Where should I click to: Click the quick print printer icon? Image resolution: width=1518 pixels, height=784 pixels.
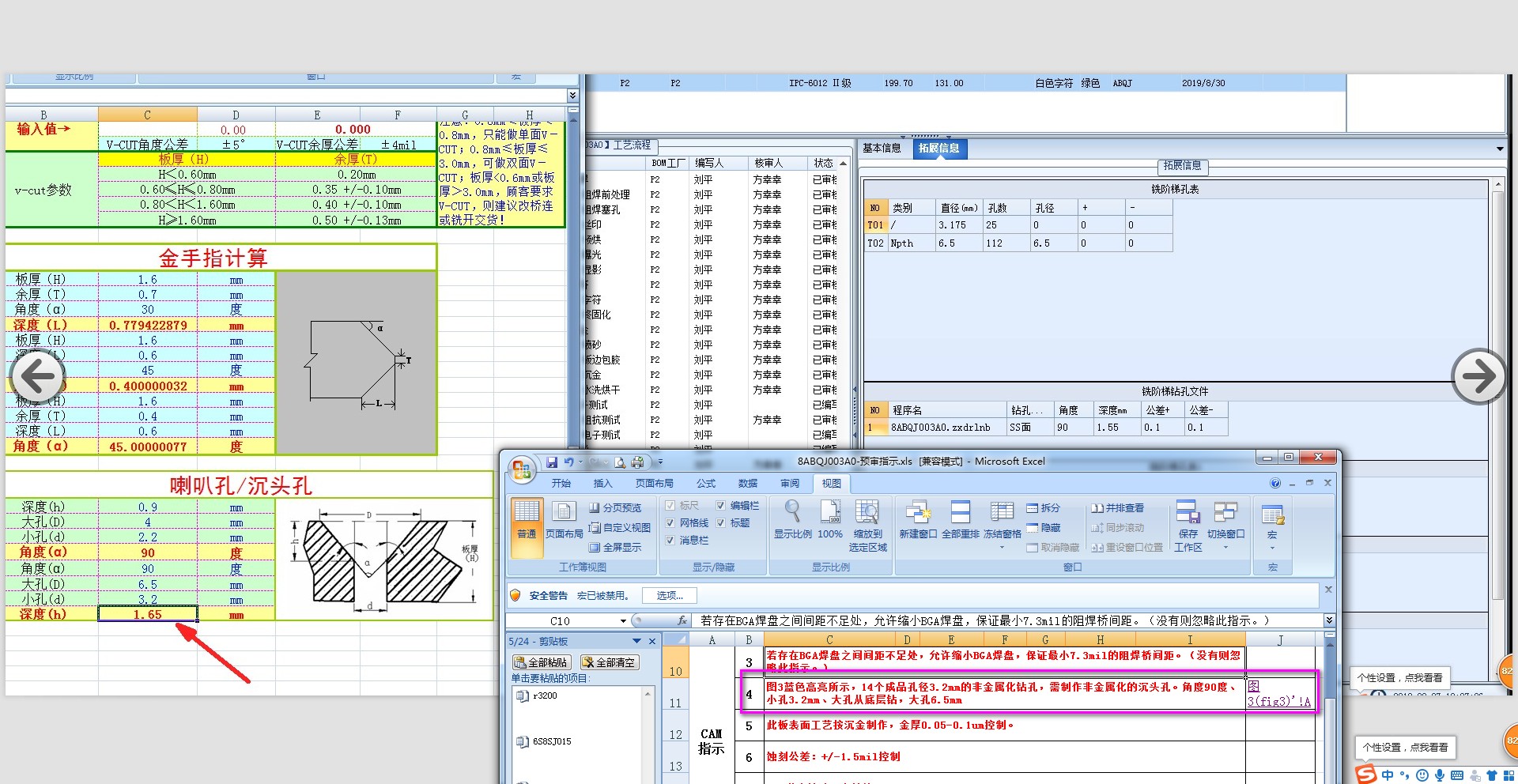click(637, 462)
